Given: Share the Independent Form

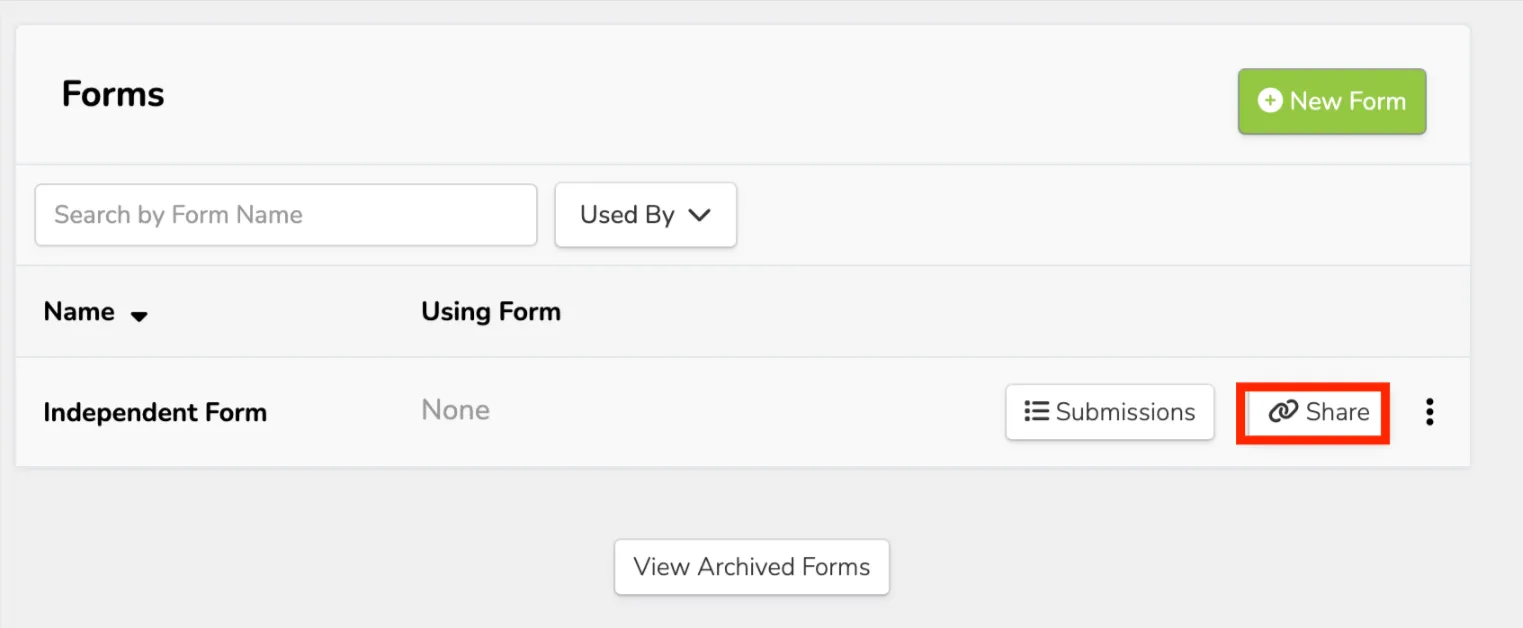Looking at the screenshot, I should coord(1313,412).
